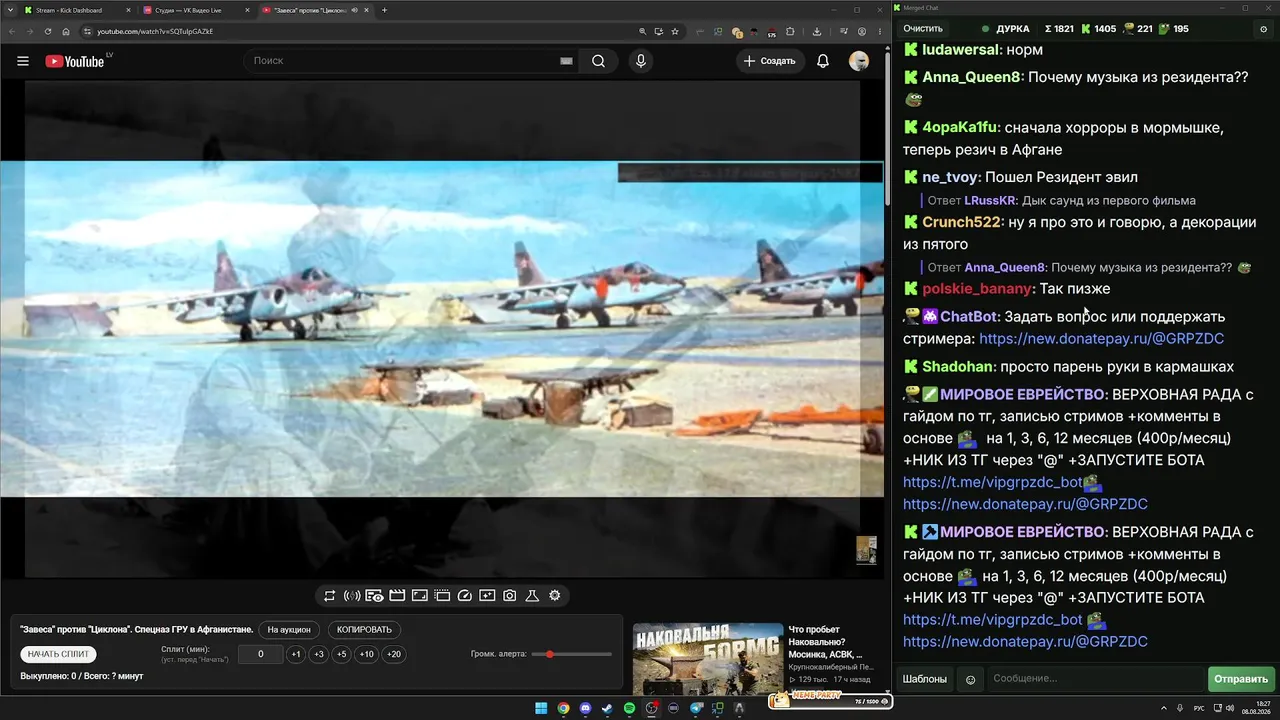
Task: Click the split minutes input field
Action: (x=261, y=654)
